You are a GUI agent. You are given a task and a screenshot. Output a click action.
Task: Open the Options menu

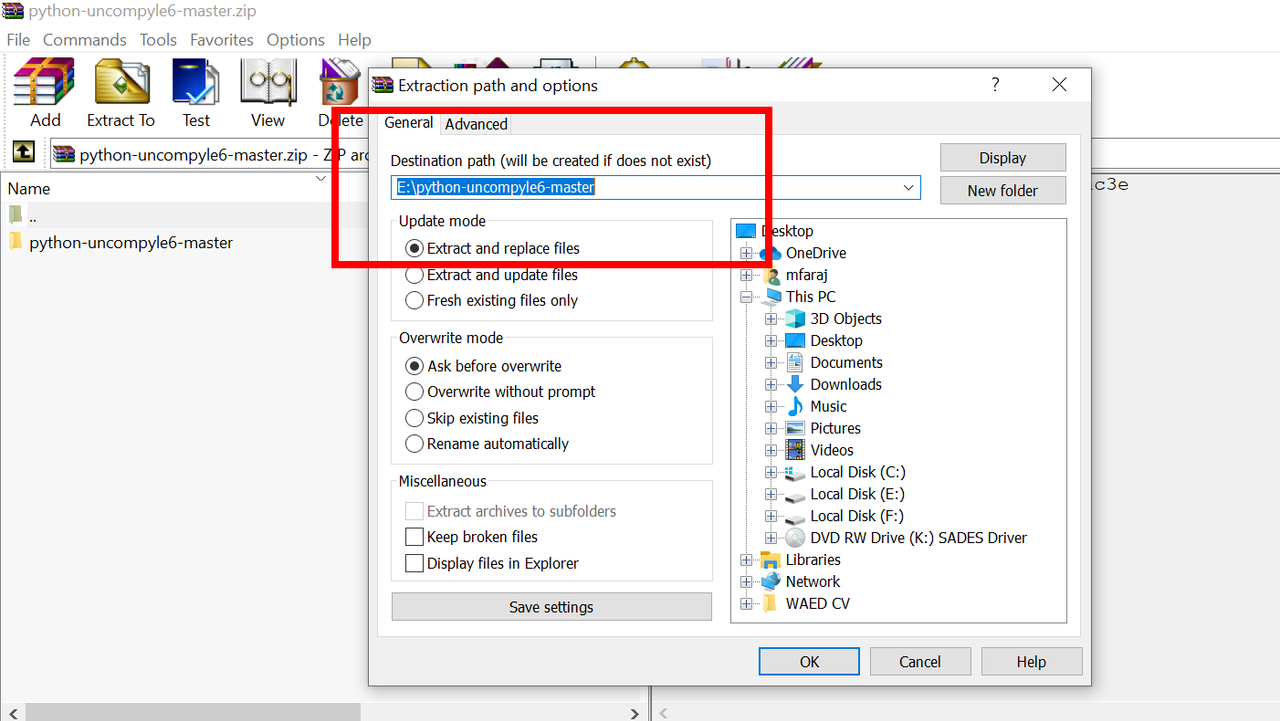[295, 40]
